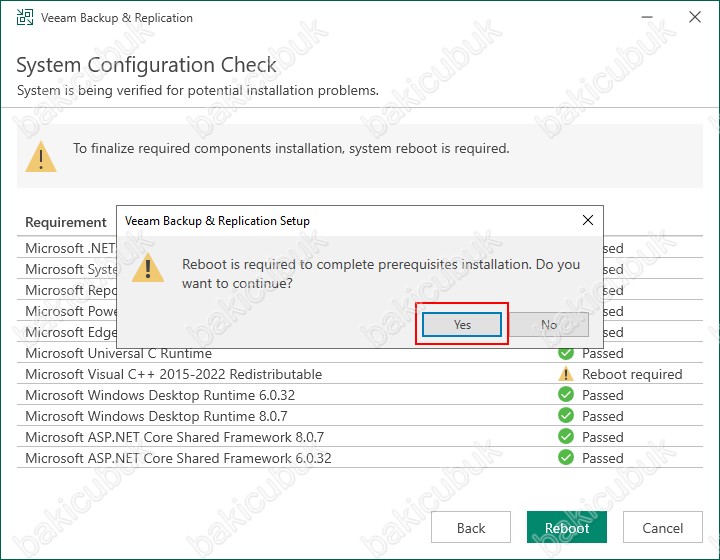Click green check for ASP.NET Core 8.0.7
The width and height of the screenshot is (720, 560).
pyautogui.click(x=566, y=437)
